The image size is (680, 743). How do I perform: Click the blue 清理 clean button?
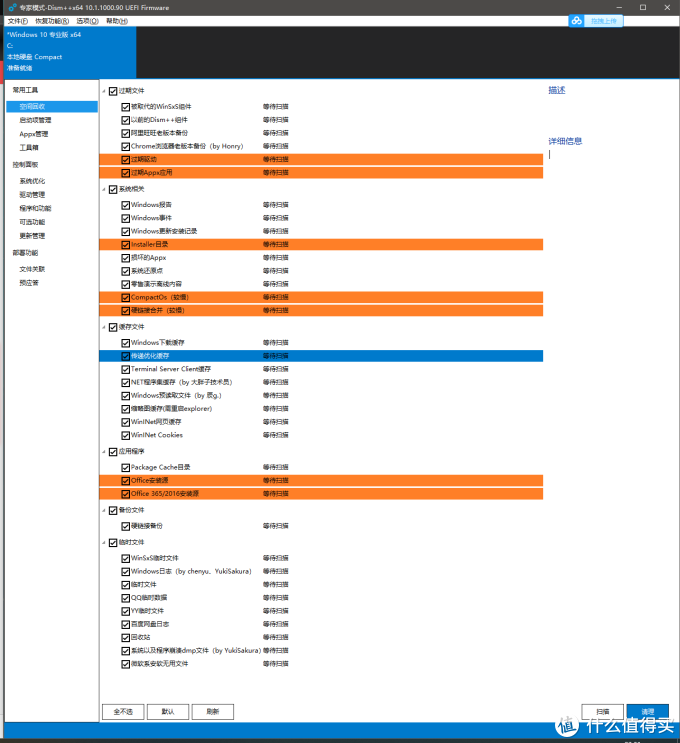click(648, 712)
